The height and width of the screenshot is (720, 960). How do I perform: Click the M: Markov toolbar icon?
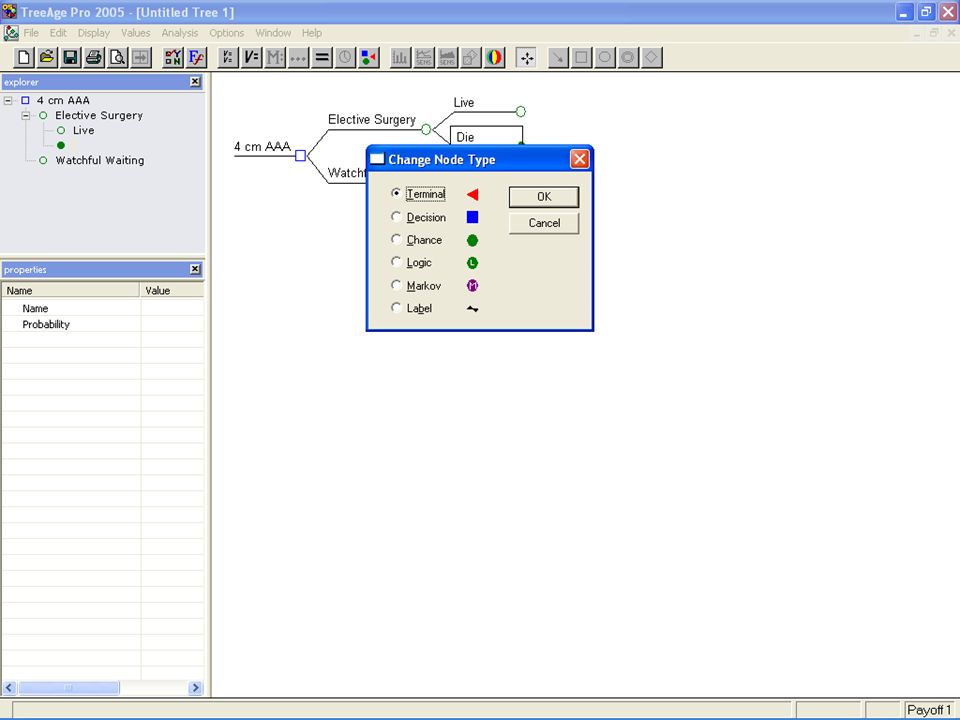point(275,58)
